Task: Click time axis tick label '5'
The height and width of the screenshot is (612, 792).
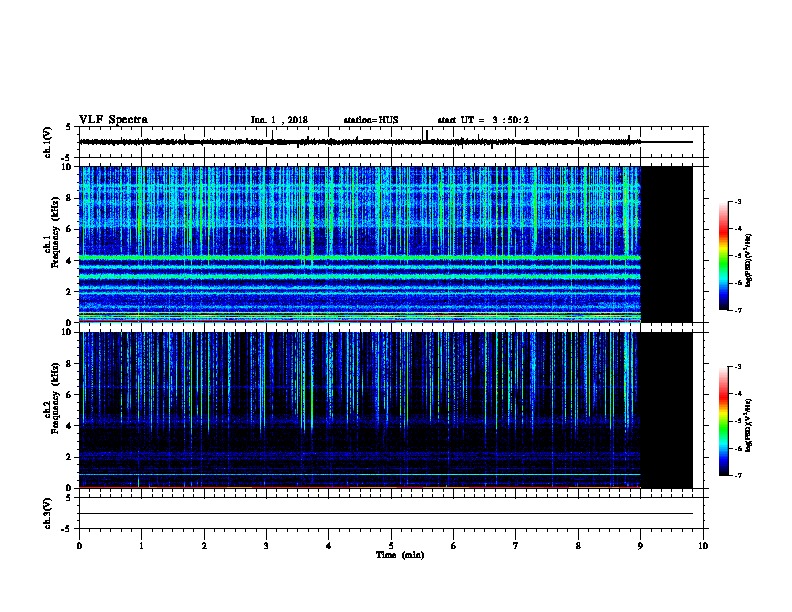Action: [391, 545]
